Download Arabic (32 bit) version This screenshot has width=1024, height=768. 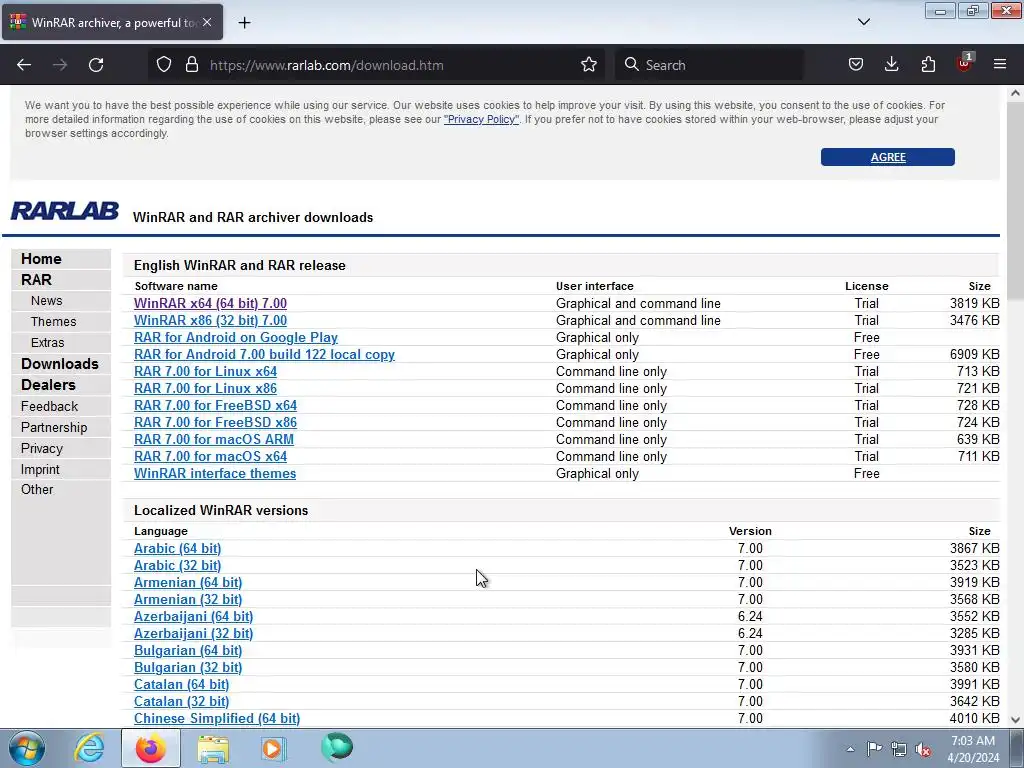coord(178,565)
